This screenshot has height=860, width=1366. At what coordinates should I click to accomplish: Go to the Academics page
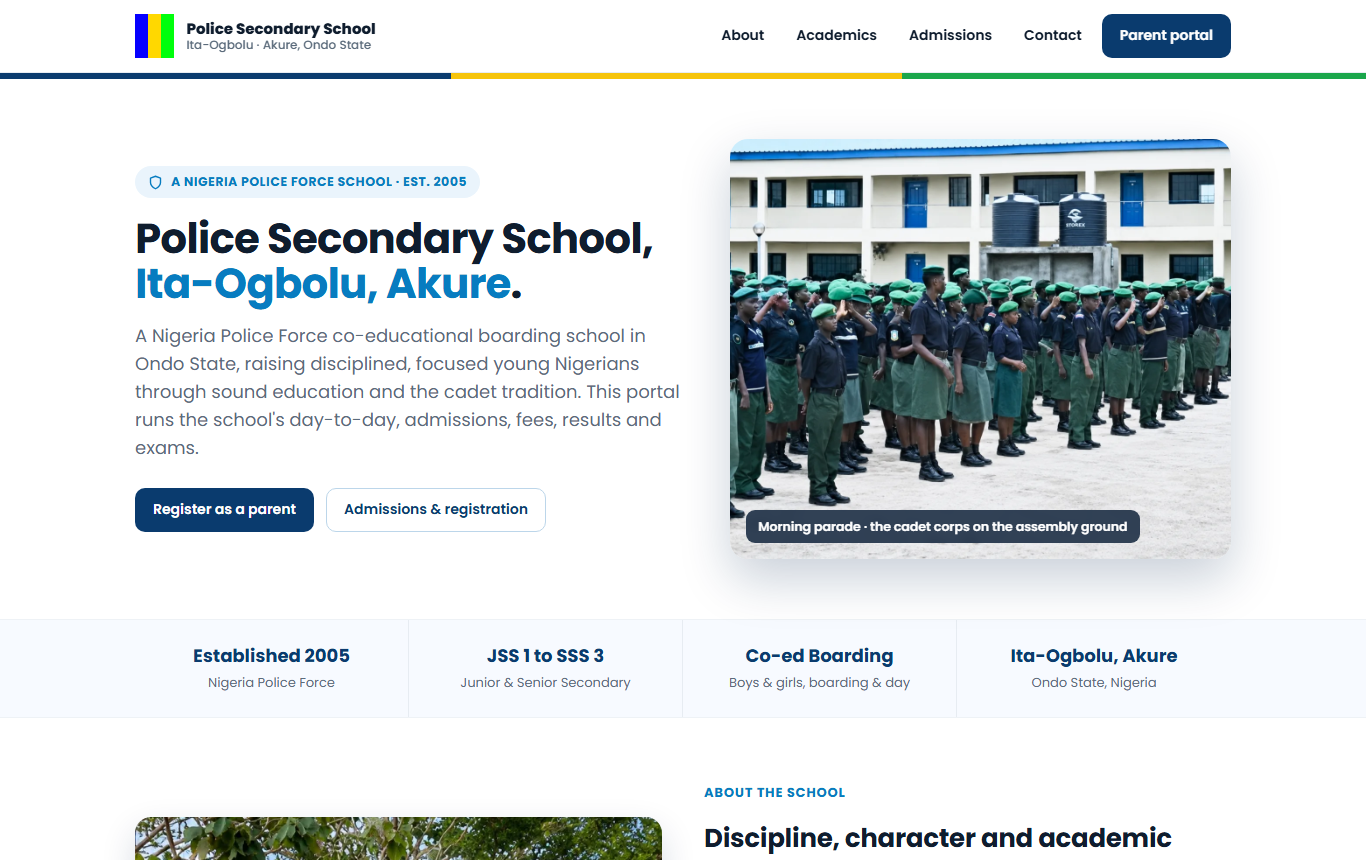836,35
